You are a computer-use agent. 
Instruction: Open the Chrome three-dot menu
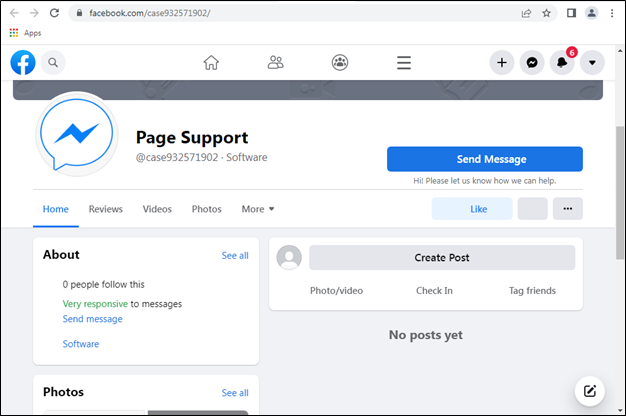pyautogui.click(x=612, y=13)
